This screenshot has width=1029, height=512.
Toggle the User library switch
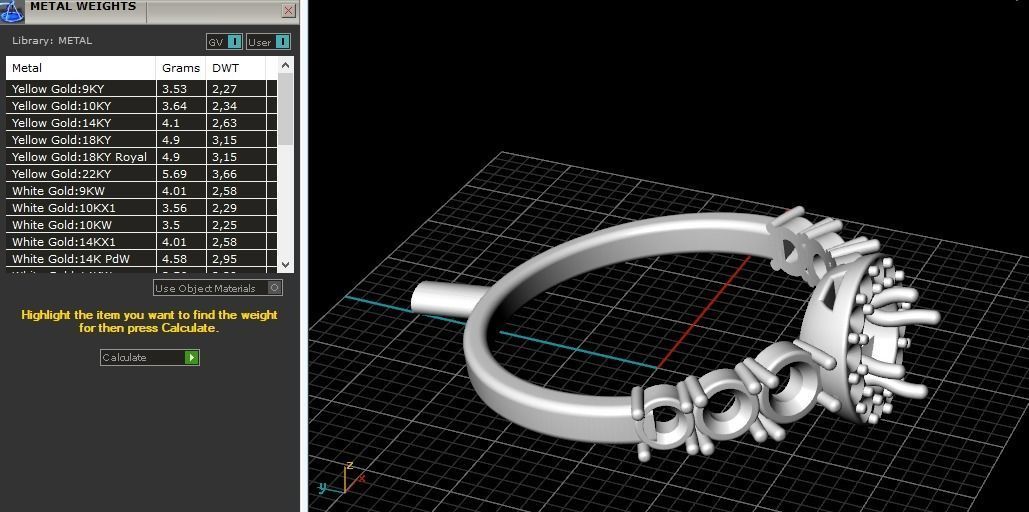pos(268,42)
